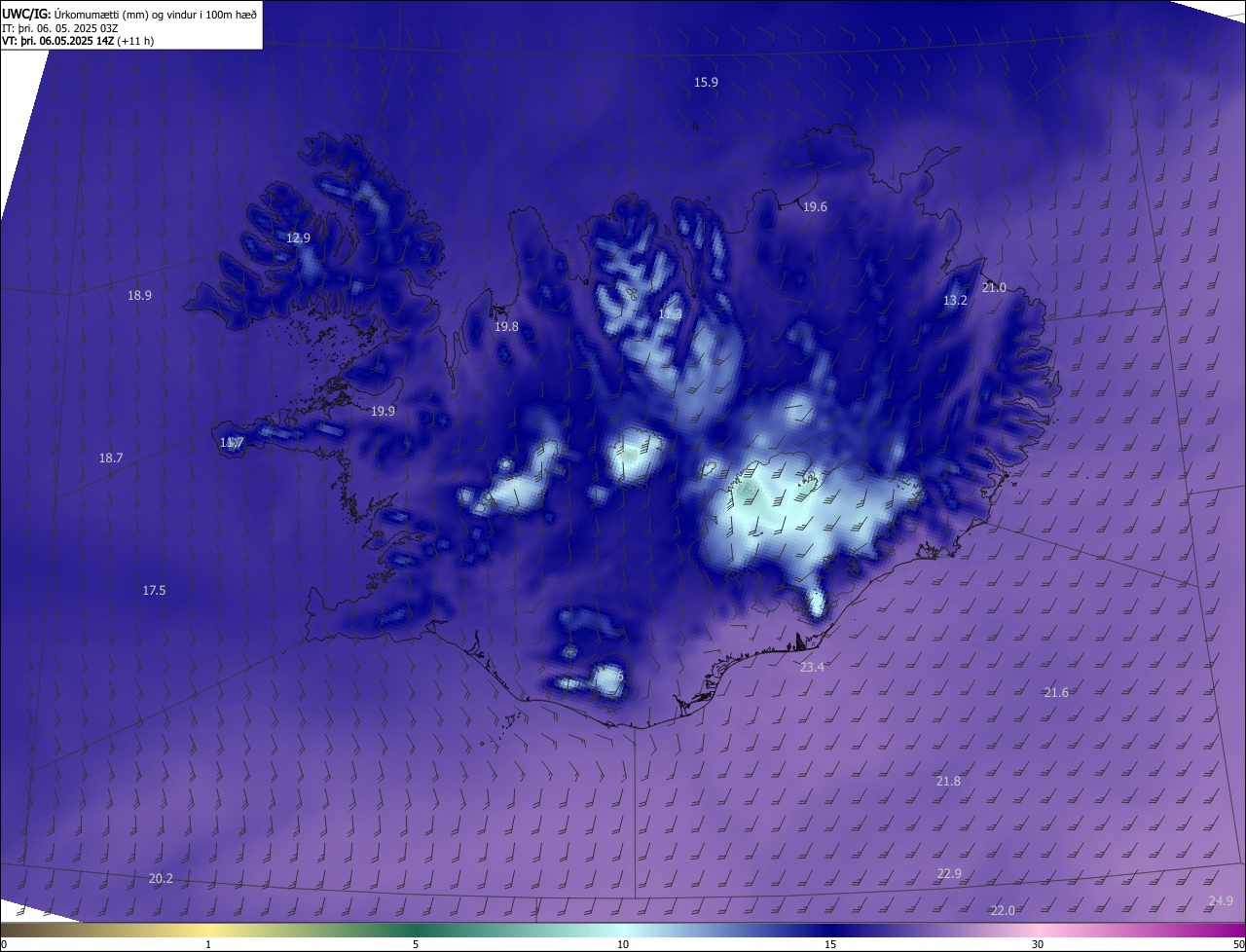The width and height of the screenshot is (1246, 952).
Task: Select the 13.2 value beside the 21.0 label
Action: point(955,302)
